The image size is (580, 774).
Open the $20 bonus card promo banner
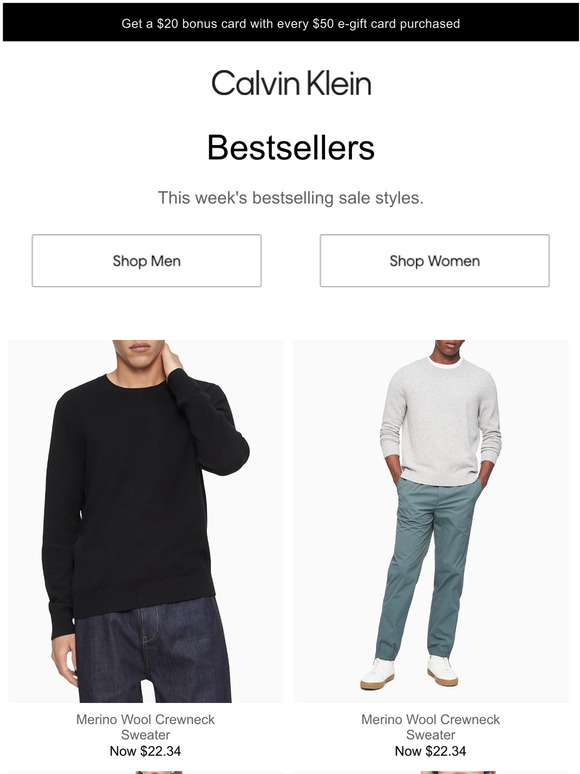pos(290,23)
